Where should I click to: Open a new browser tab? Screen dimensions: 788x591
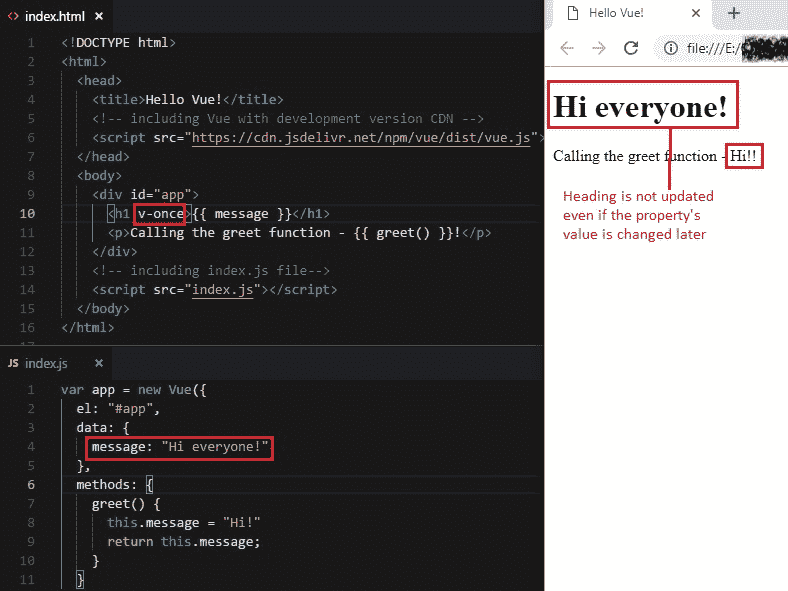click(734, 13)
